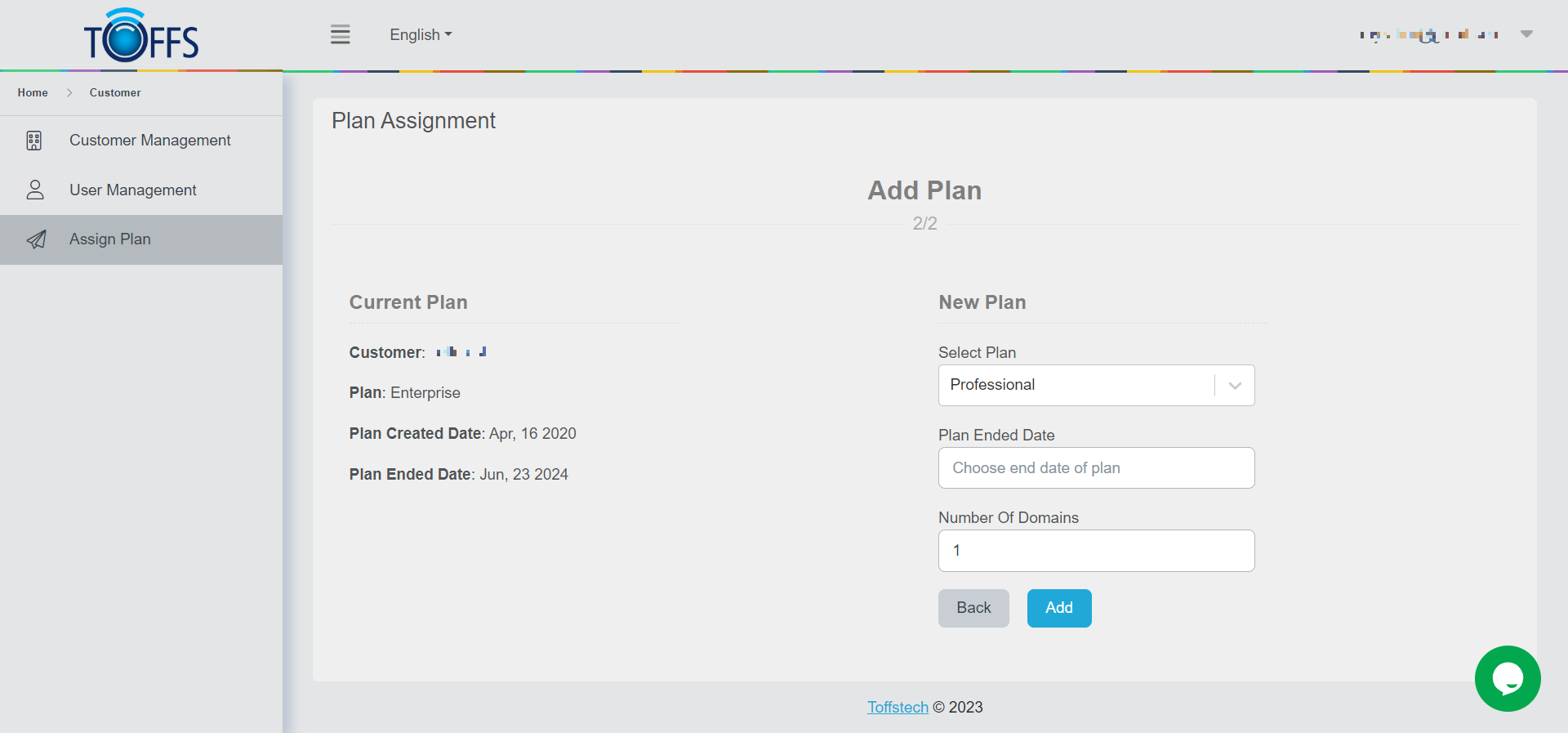Open User Management menu item
This screenshot has width=1568, height=733.
coord(133,190)
